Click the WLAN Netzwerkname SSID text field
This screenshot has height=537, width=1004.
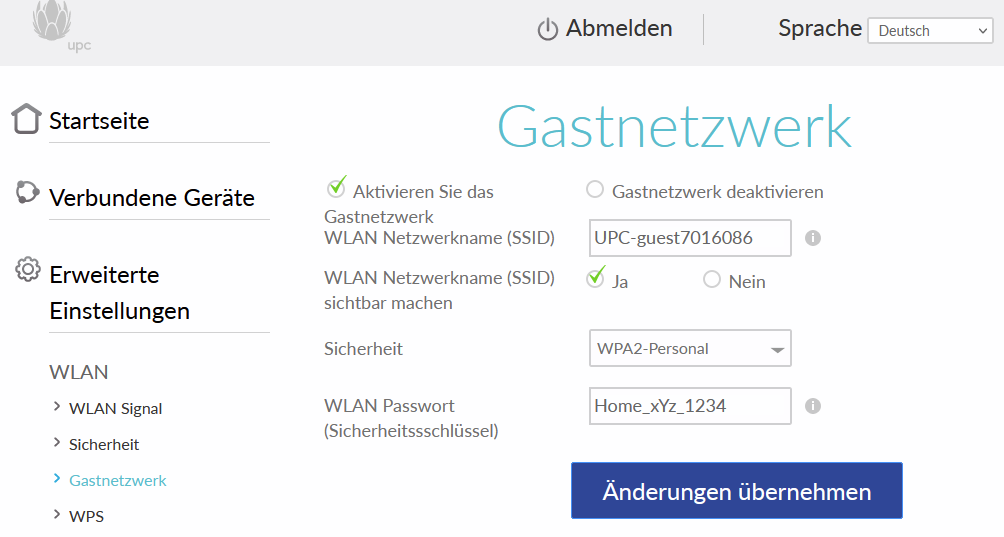(690, 238)
